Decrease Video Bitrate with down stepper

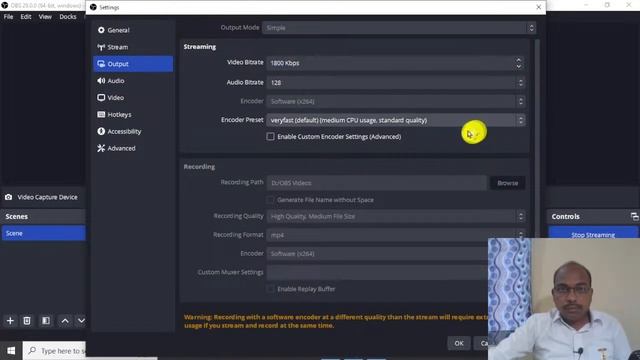tap(518, 66)
